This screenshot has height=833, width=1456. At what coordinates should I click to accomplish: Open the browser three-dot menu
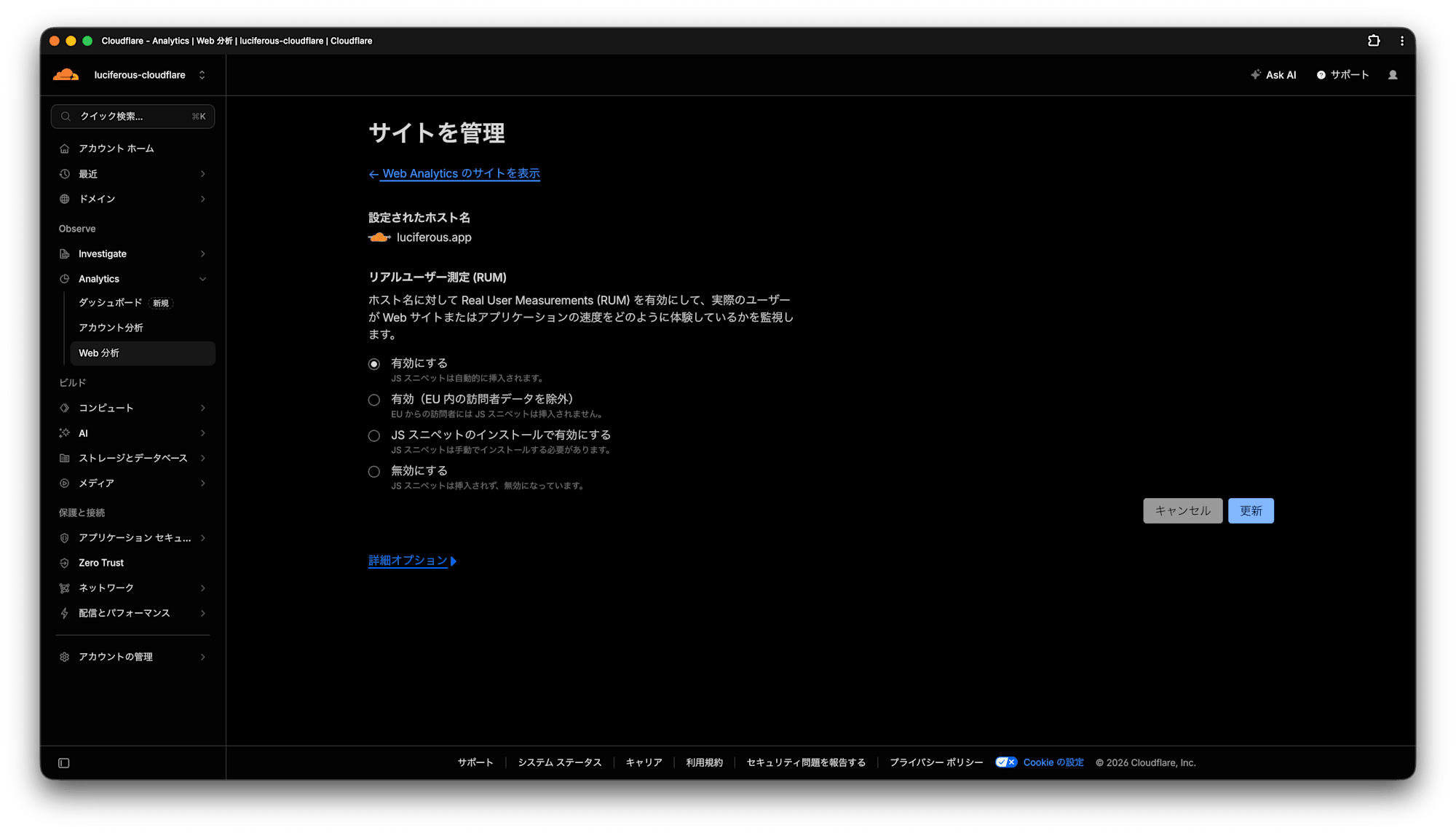click(x=1402, y=41)
